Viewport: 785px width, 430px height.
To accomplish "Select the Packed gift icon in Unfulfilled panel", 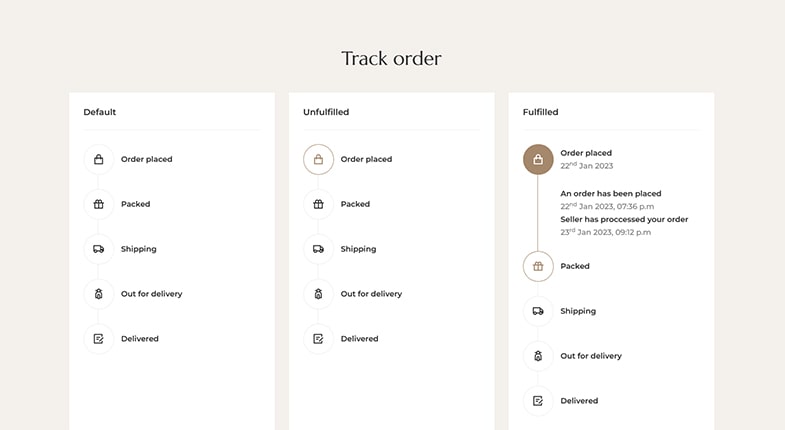I will (x=318, y=204).
